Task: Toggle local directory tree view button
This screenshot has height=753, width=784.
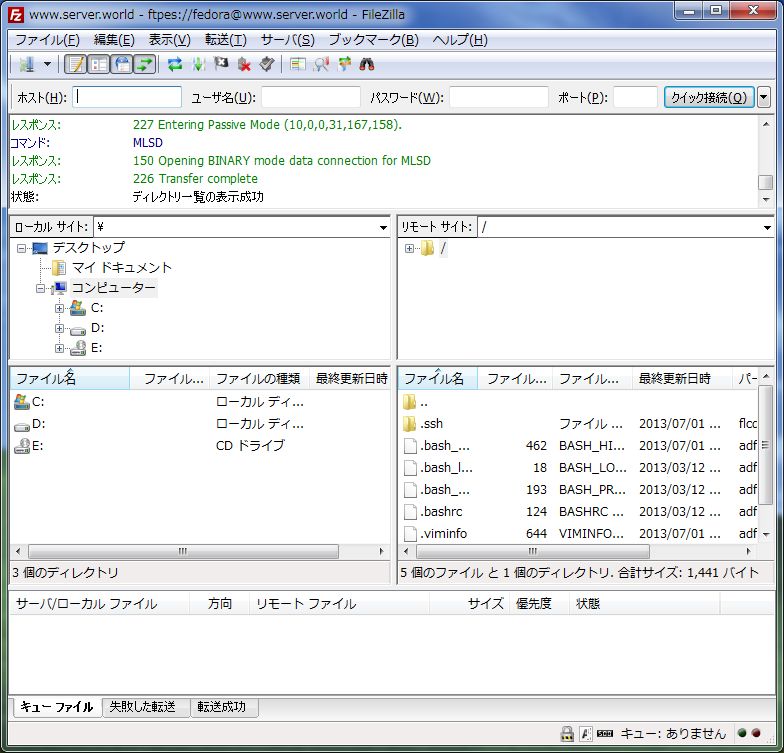Action: point(98,64)
